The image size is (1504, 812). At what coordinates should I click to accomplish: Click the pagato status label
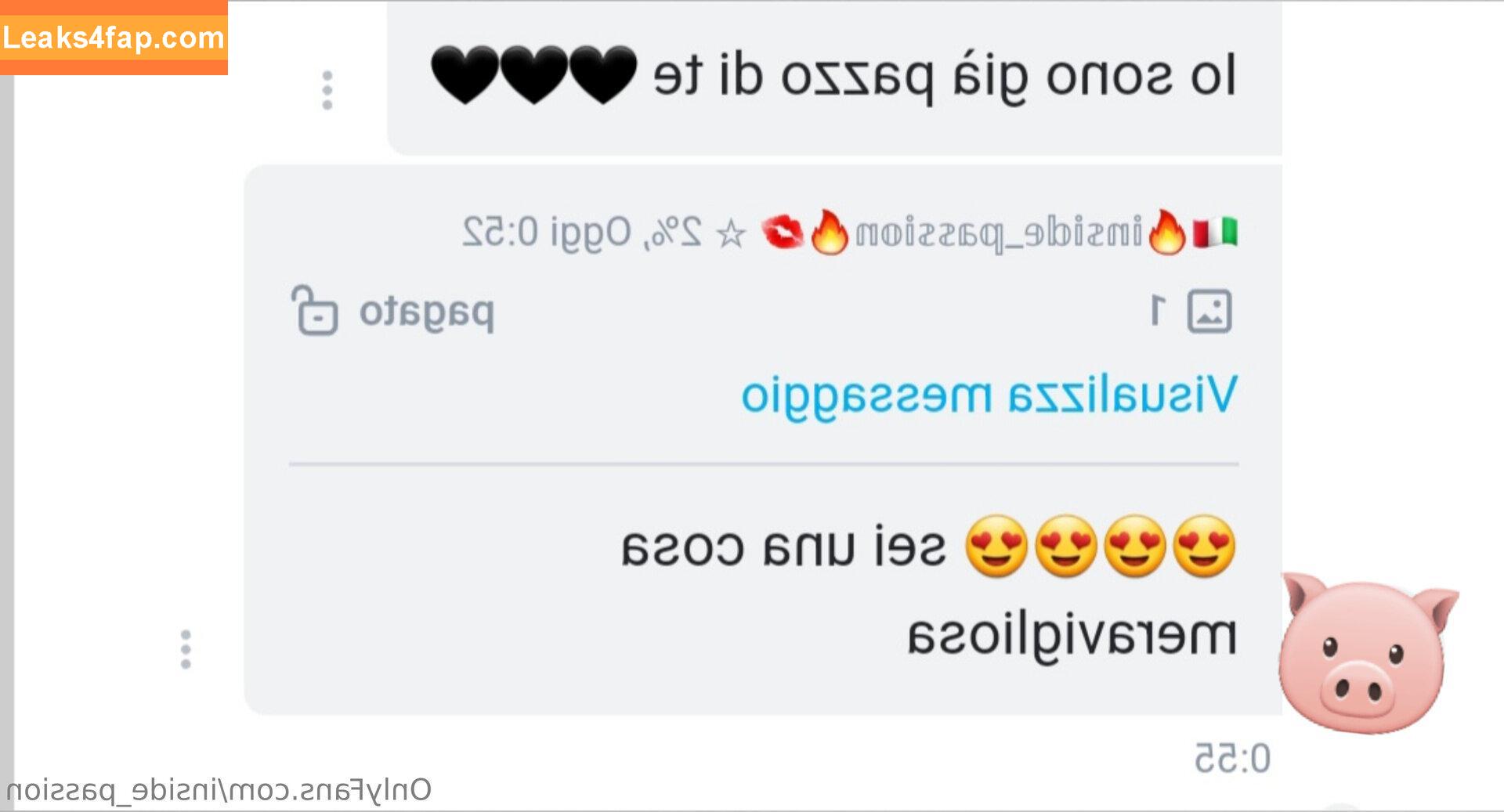[x=427, y=313]
